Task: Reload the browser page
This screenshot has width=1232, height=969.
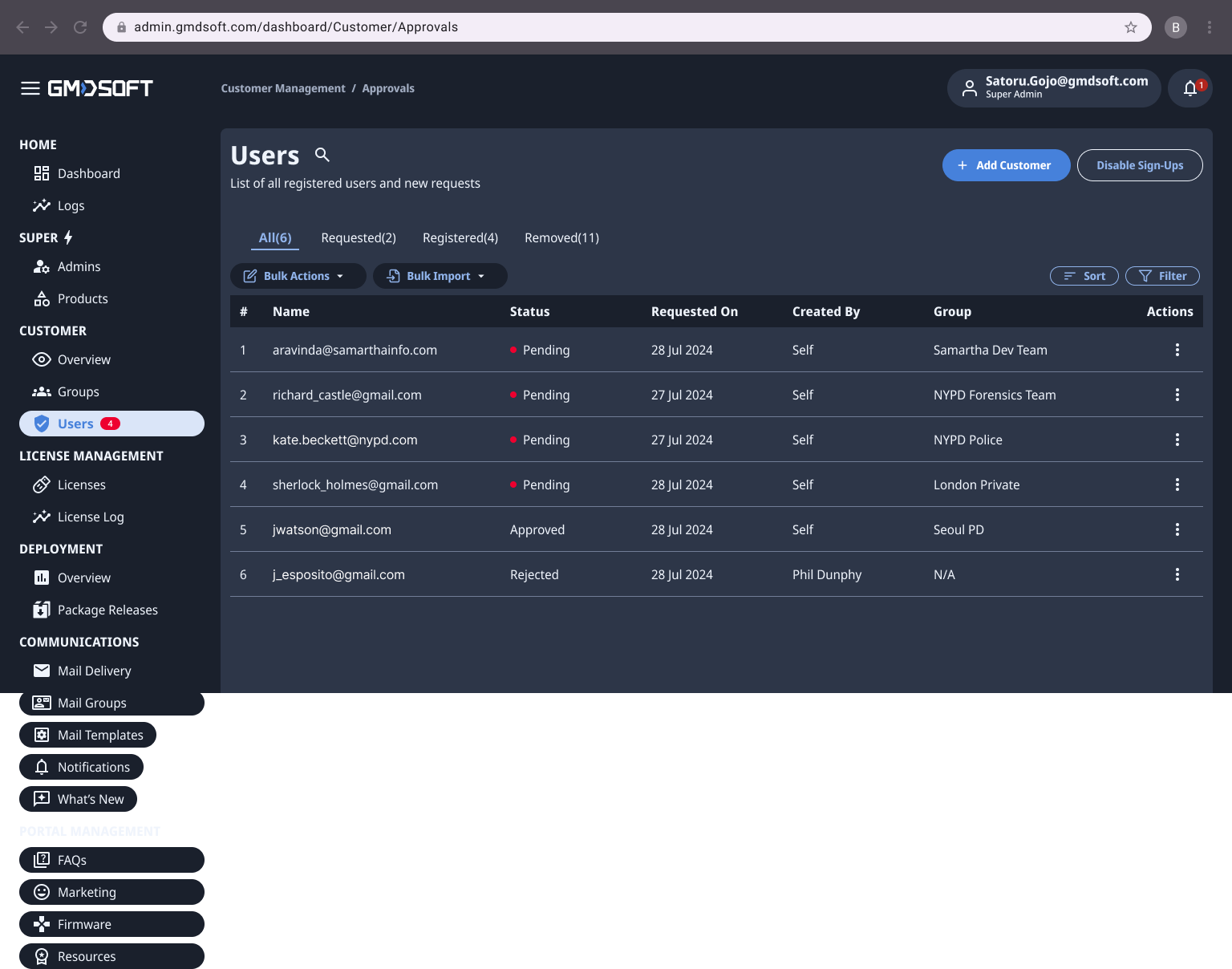Action: coord(80,27)
